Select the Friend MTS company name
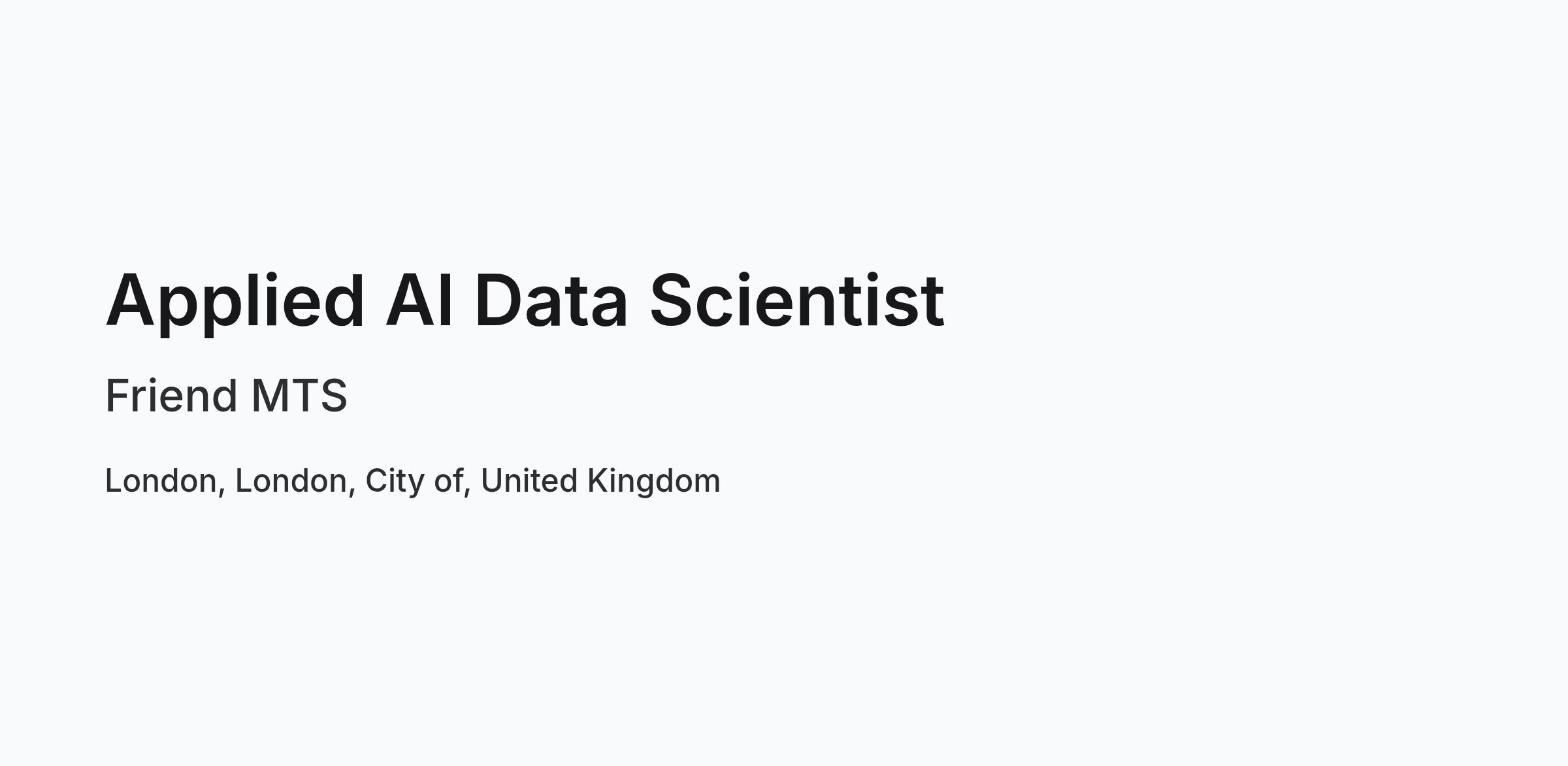Screen dimensions: 1568x766 (226, 396)
